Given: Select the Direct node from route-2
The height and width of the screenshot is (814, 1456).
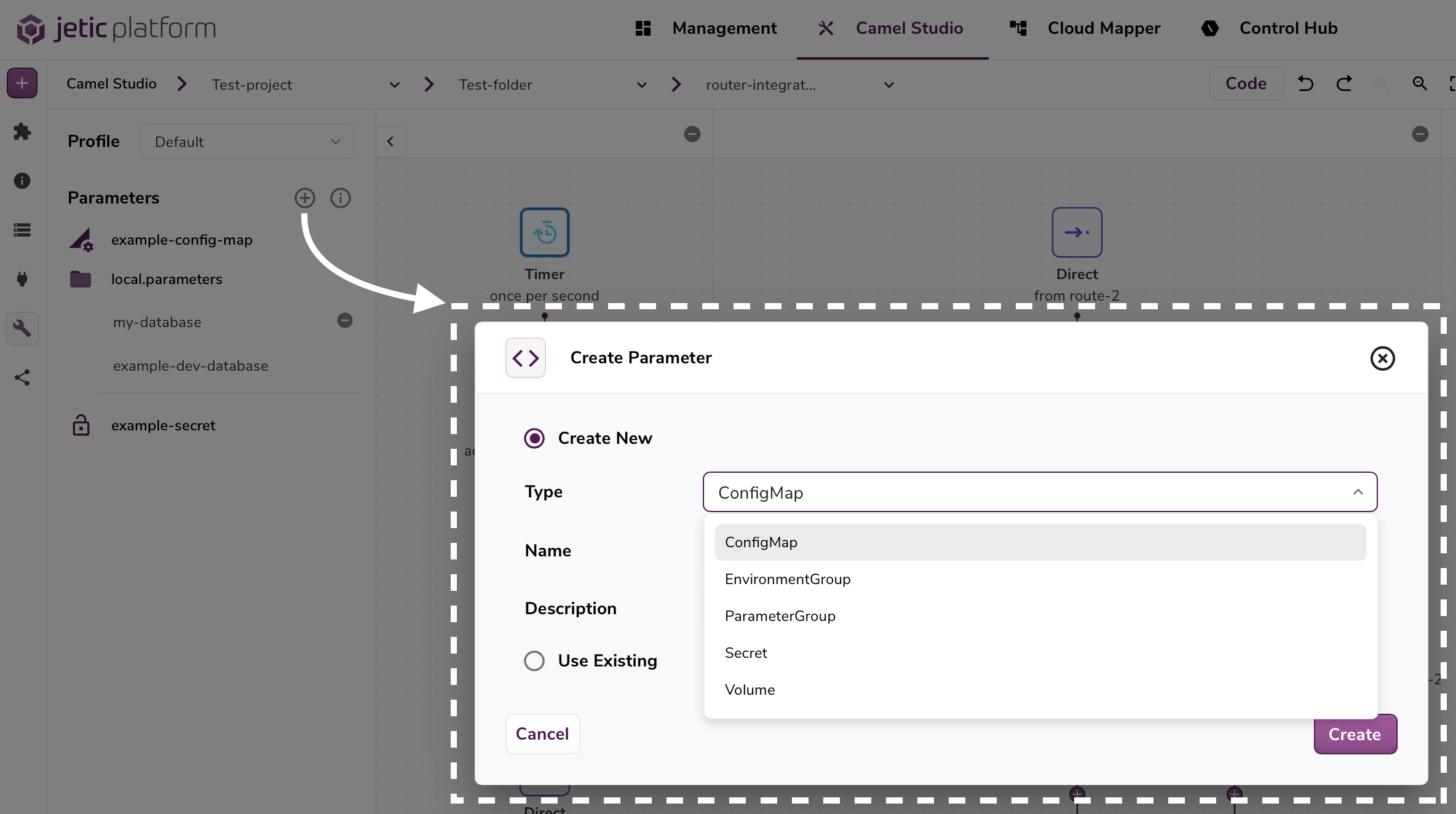Looking at the screenshot, I should click(x=1077, y=232).
